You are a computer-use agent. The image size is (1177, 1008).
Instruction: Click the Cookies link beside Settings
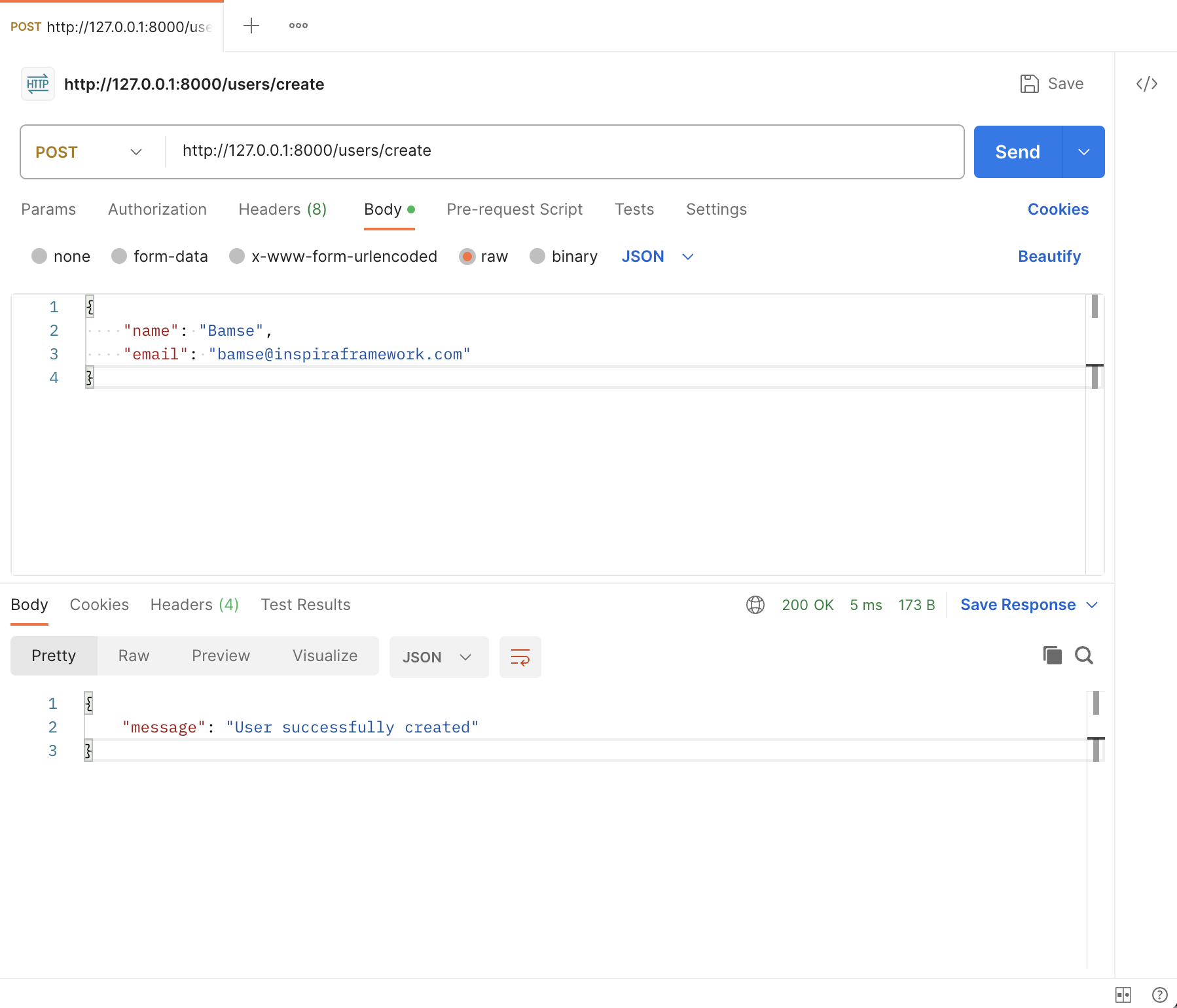1058,209
